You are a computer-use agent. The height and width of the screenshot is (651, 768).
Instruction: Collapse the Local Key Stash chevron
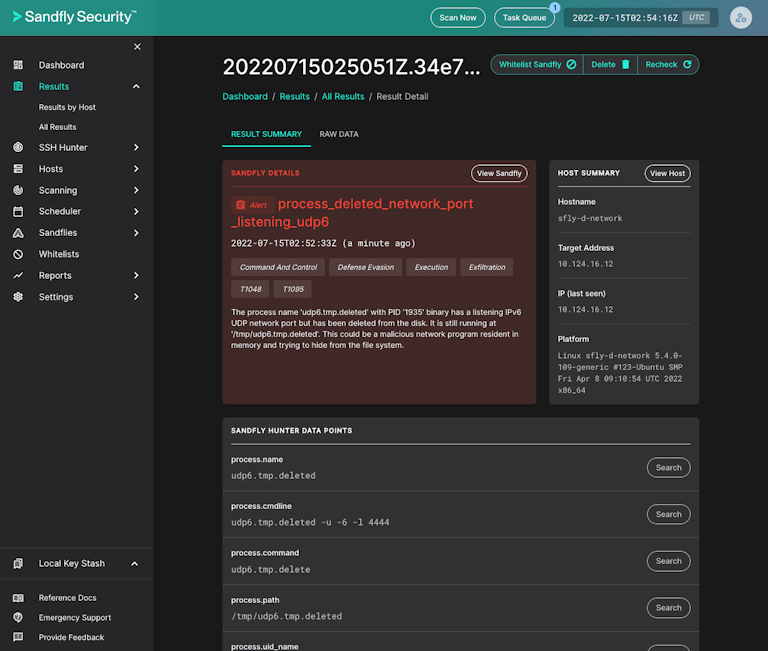[134, 563]
